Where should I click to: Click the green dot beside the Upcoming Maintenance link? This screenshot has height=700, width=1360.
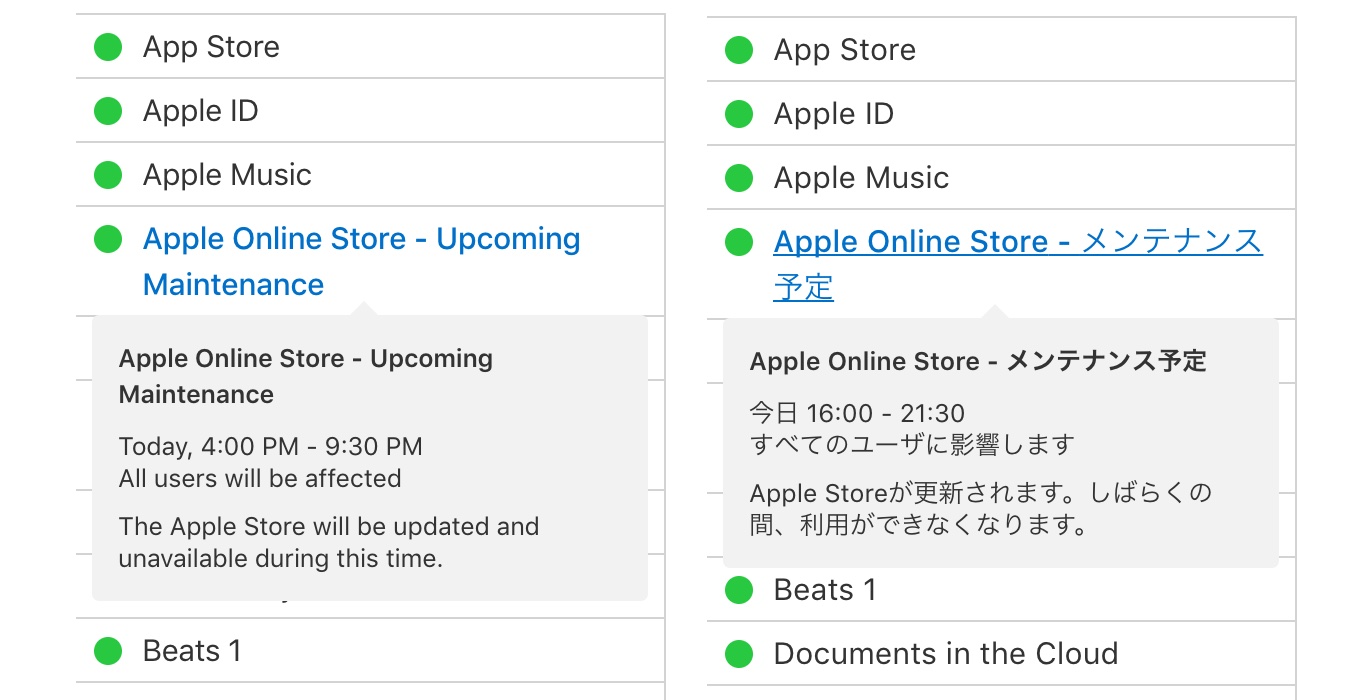tap(108, 239)
